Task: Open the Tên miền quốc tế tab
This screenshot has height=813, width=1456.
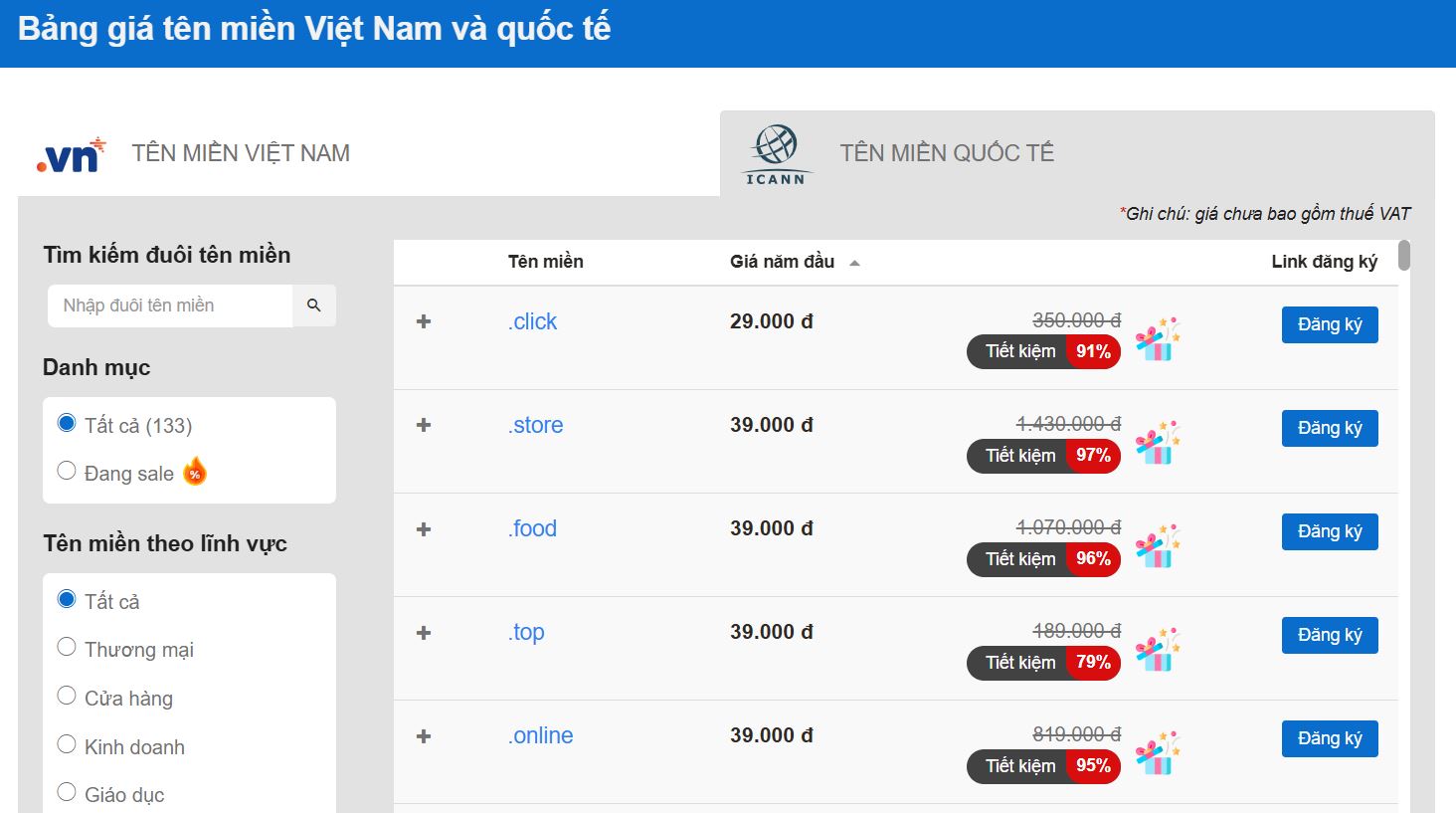Action: 946,153
